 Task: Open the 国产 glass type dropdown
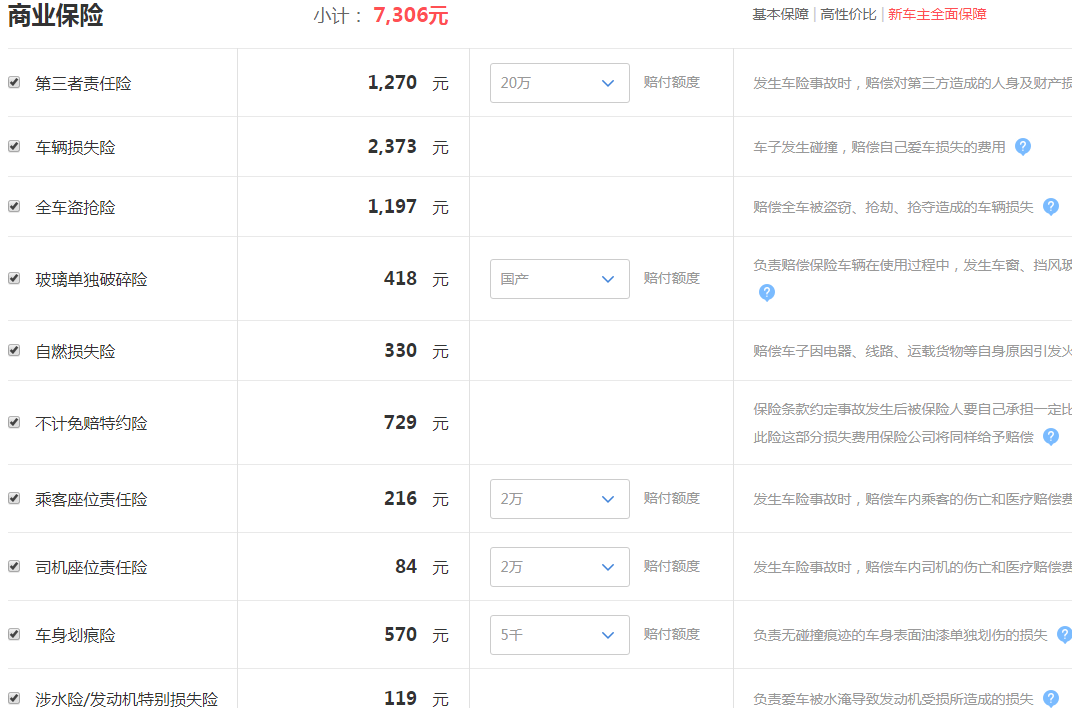tap(559, 279)
